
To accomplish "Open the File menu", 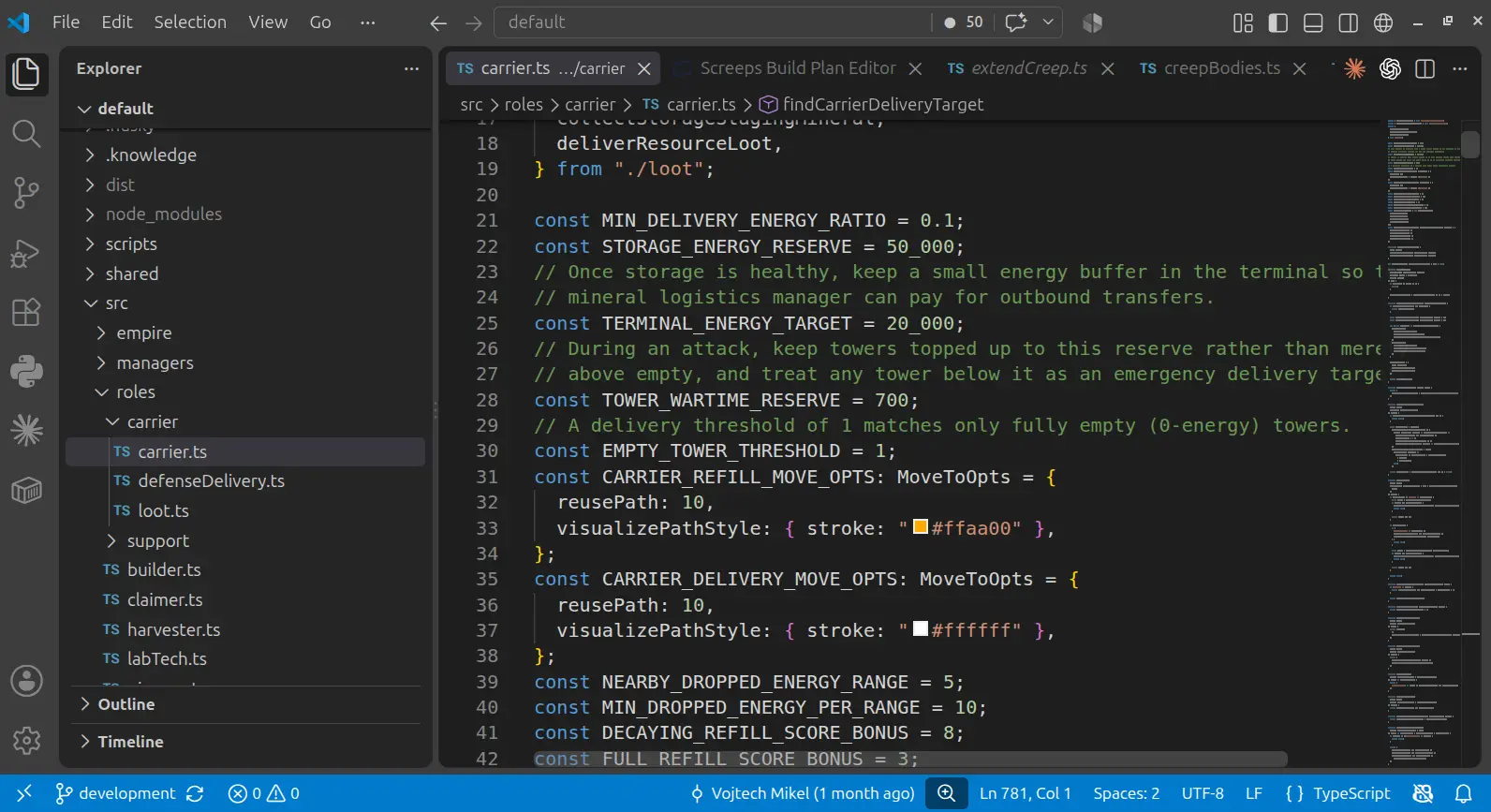I will (x=66, y=22).
